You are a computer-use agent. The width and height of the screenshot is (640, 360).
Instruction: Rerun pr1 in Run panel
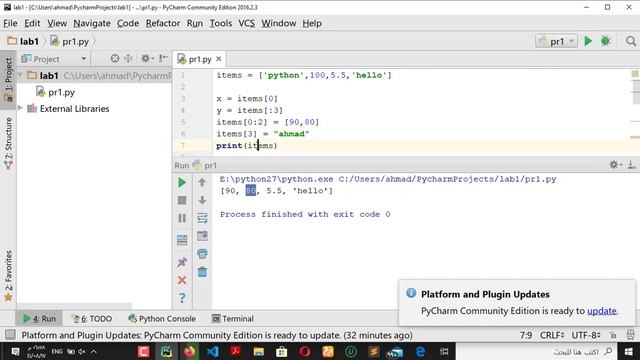pos(182,182)
